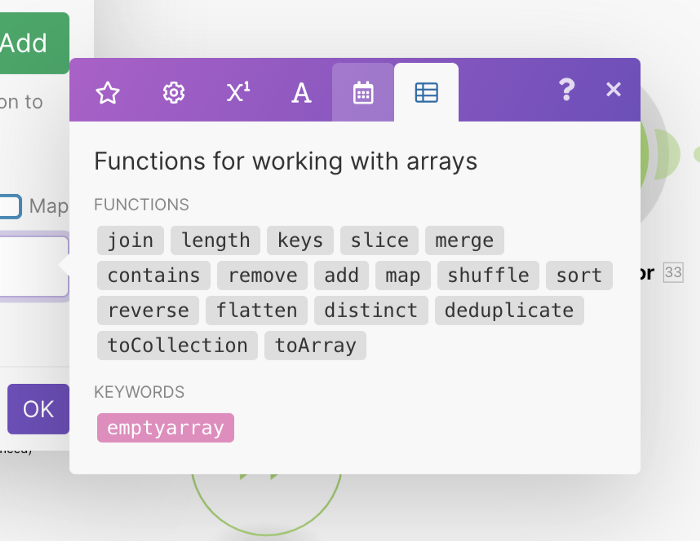Image resolution: width=700 pixels, height=541 pixels.
Task: Insert the shuffle function
Action: click(x=488, y=275)
